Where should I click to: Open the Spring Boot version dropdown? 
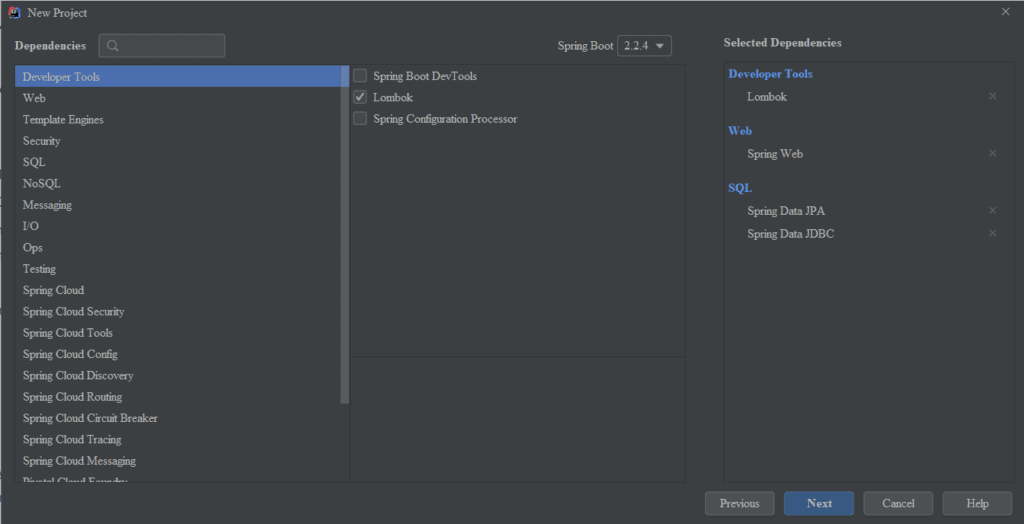coord(644,46)
